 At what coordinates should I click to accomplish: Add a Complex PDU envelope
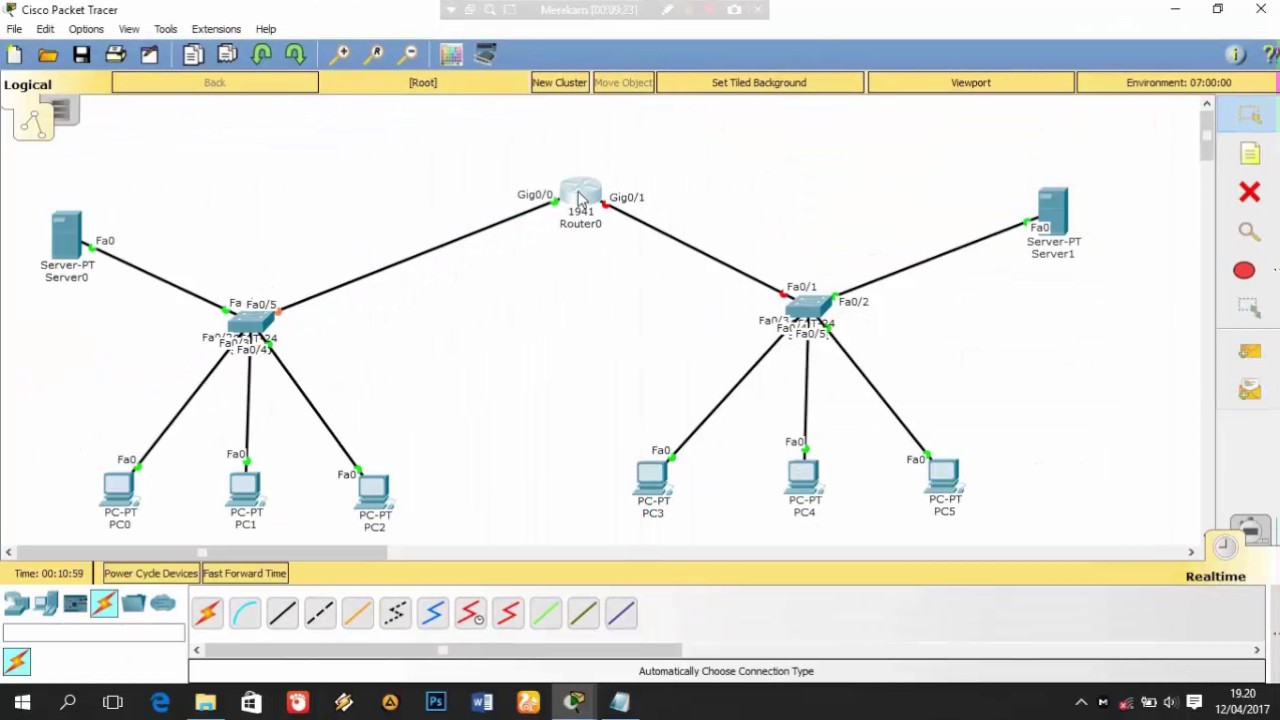pyautogui.click(x=1249, y=389)
